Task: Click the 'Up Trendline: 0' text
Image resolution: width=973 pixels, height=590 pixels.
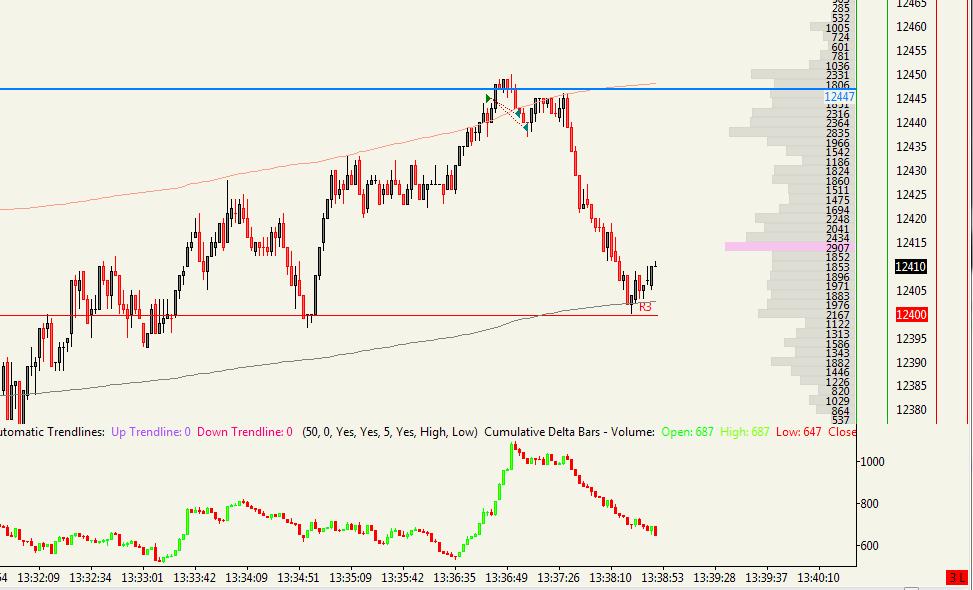Action: (x=151, y=432)
